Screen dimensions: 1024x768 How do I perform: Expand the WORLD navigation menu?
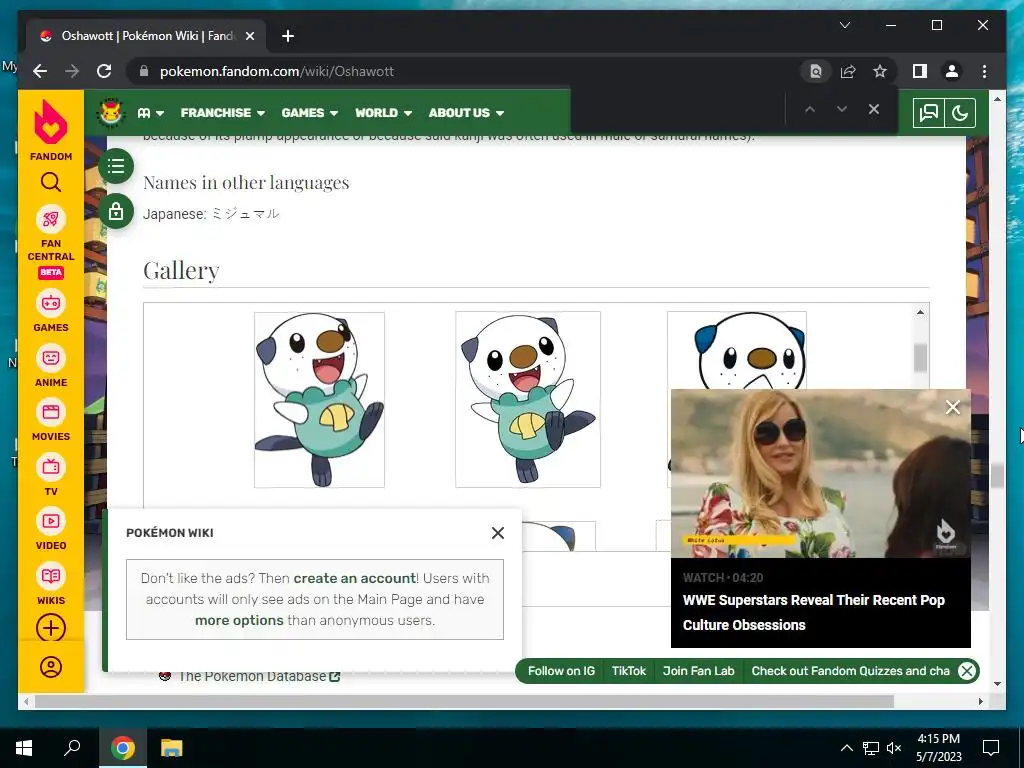point(383,113)
